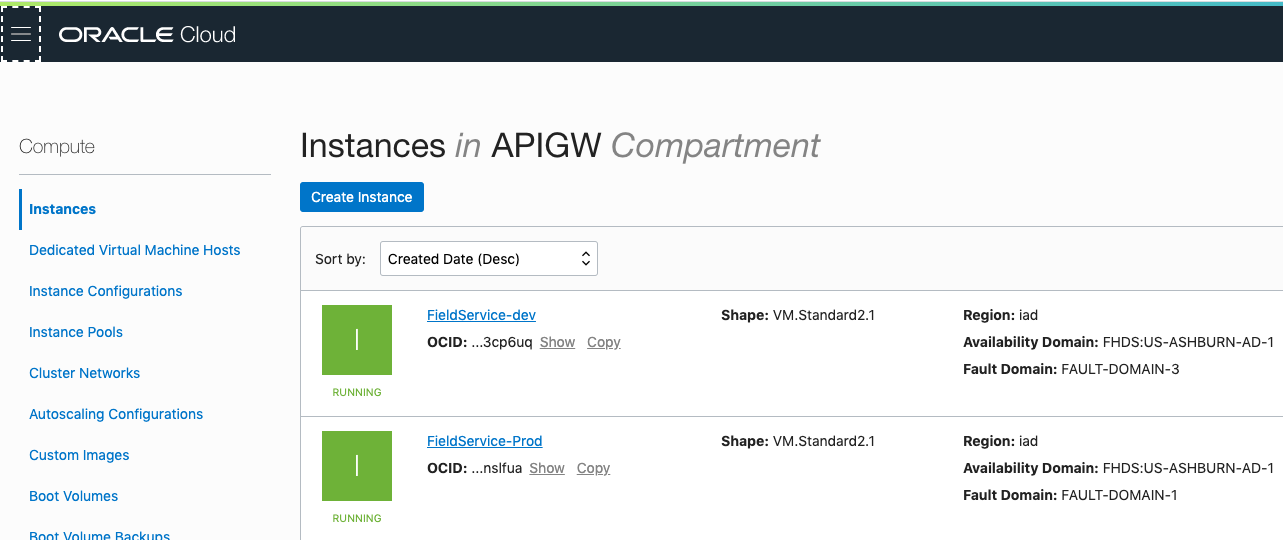Copy the OCID of FieldService-dev
Screen dimensions: 1283x540
604,342
